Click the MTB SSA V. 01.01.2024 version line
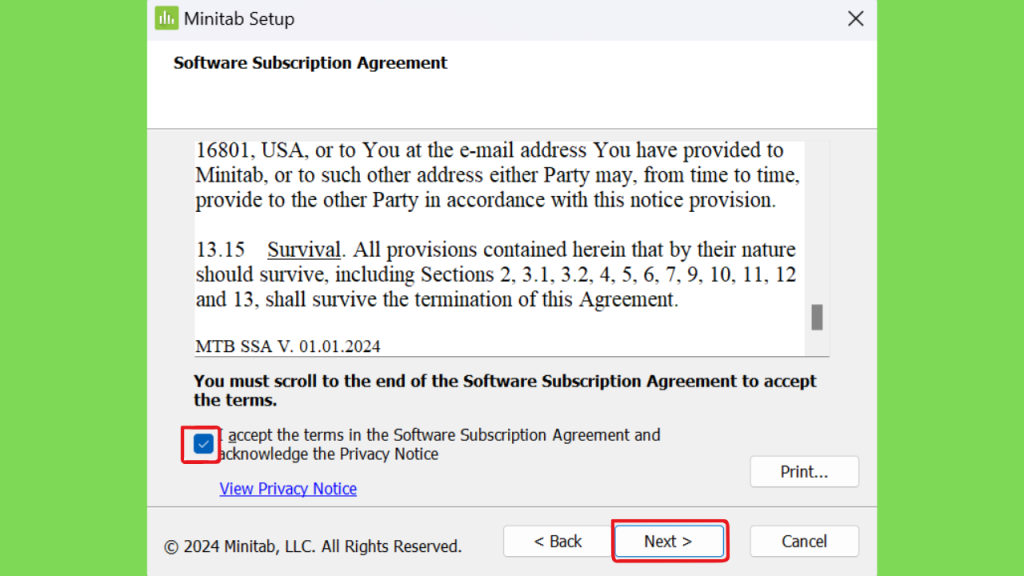Image resolution: width=1024 pixels, height=576 pixels. (x=288, y=346)
